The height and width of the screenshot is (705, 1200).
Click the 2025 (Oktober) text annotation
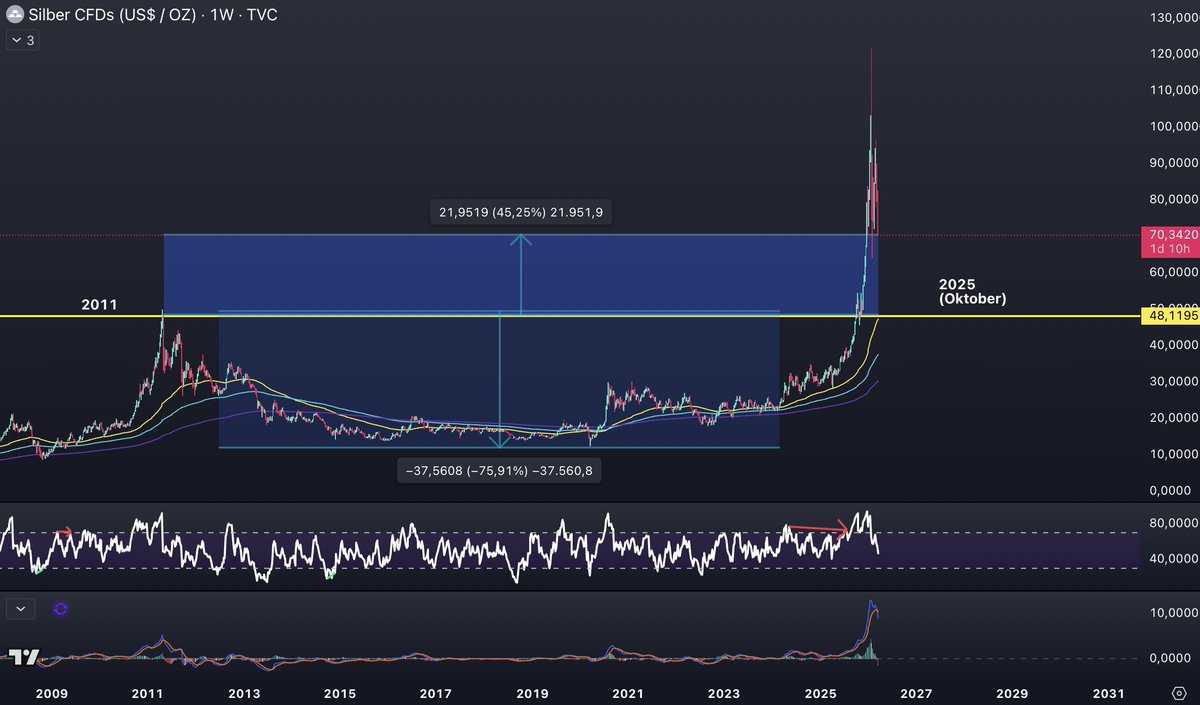point(971,291)
